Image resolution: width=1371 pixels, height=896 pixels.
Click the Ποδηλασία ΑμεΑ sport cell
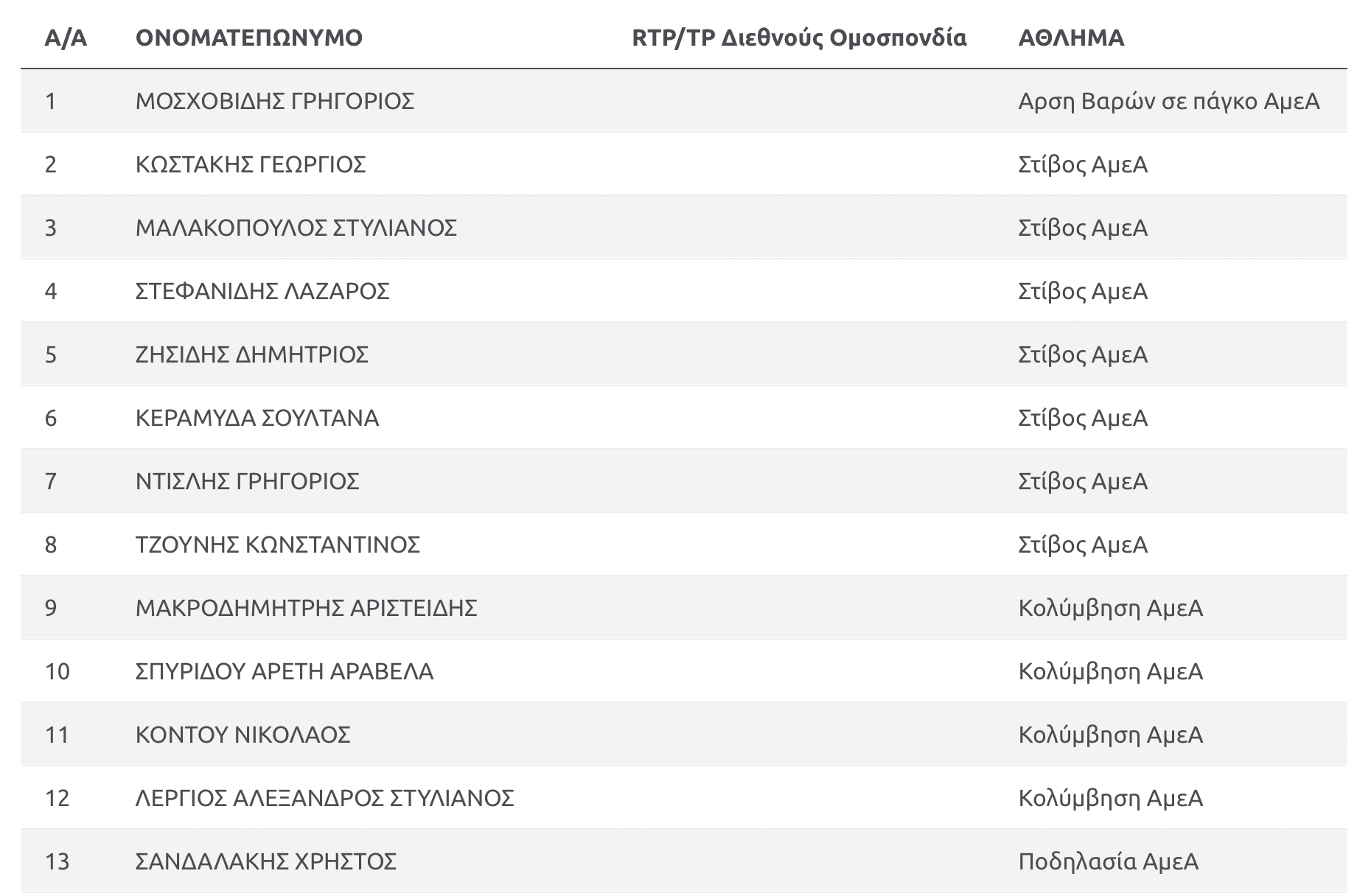(1108, 861)
